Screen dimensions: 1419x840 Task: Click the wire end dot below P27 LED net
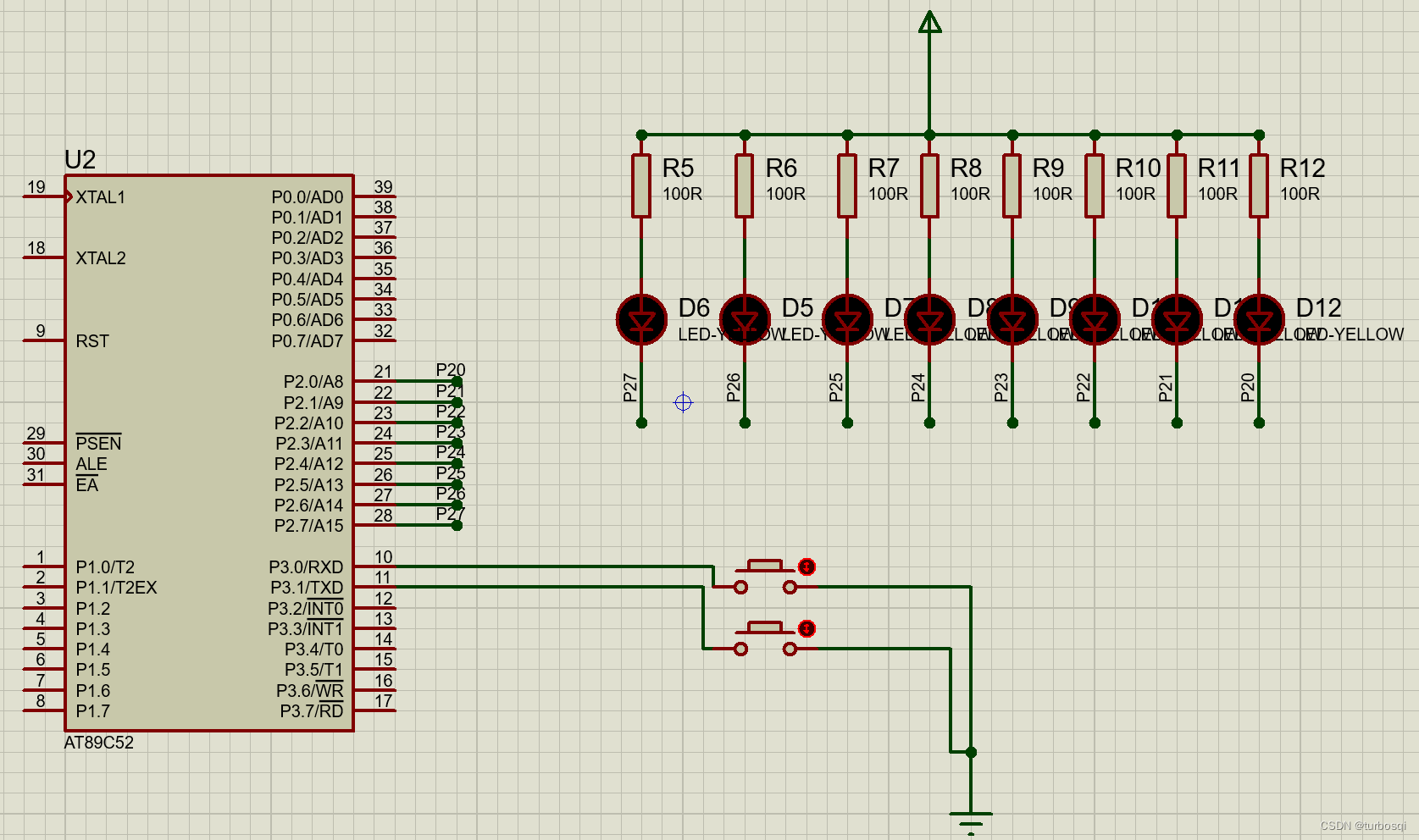[x=641, y=423]
